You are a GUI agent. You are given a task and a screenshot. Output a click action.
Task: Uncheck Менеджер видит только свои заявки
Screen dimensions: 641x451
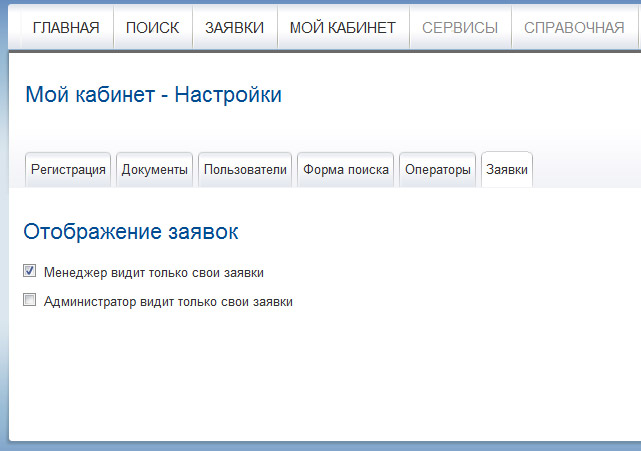click(x=29, y=271)
